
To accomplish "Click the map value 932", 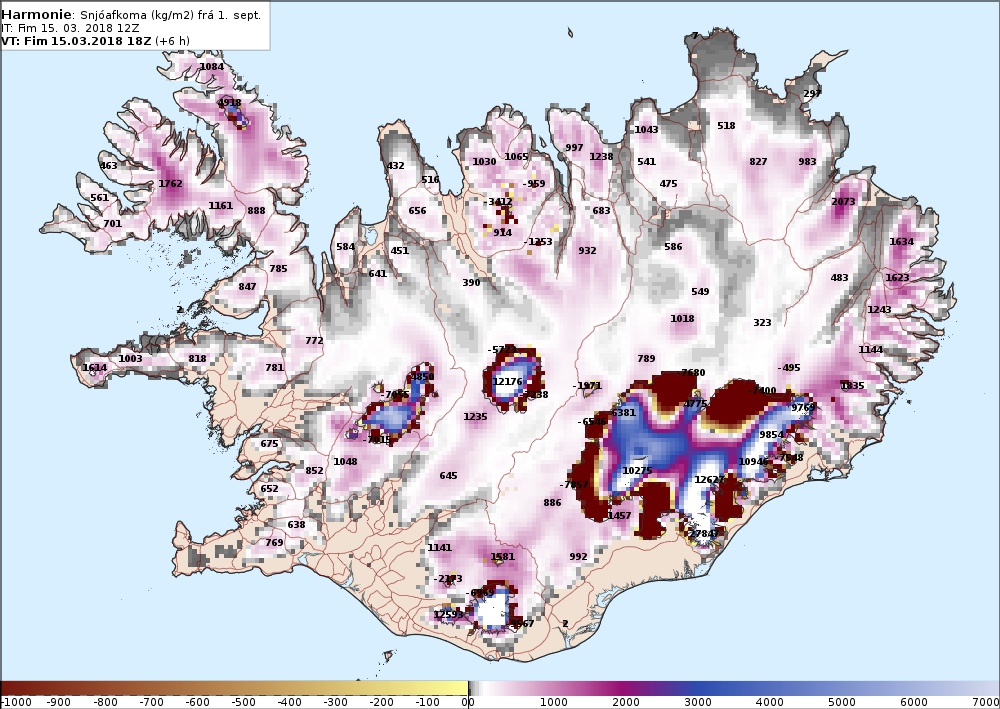I will pyautogui.click(x=587, y=251).
